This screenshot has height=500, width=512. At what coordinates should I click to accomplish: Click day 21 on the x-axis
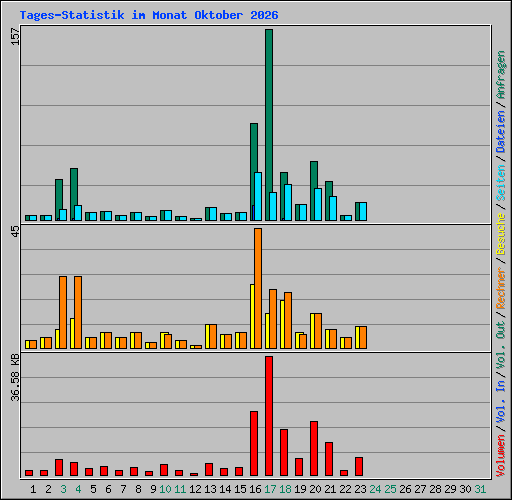tap(330, 489)
